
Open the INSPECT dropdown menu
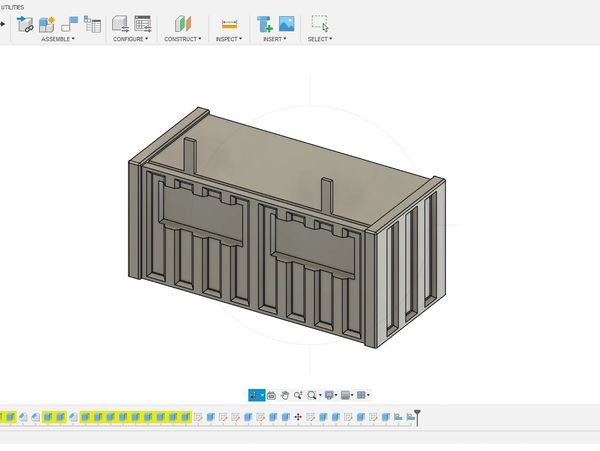click(x=229, y=39)
